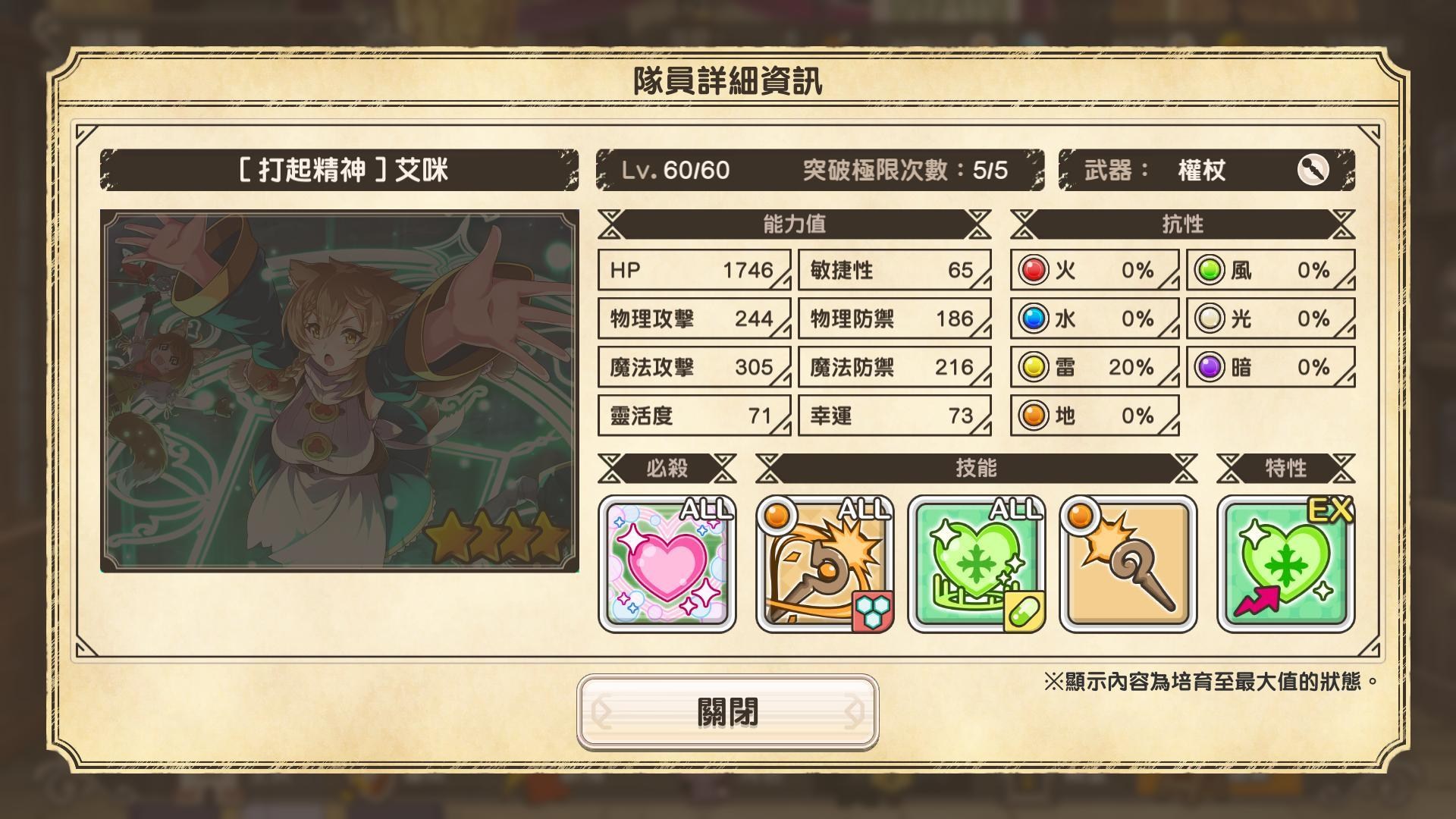Click the yellow thunder resistance orb
Viewport: 1456px width, 819px height.
[x=1033, y=367]
